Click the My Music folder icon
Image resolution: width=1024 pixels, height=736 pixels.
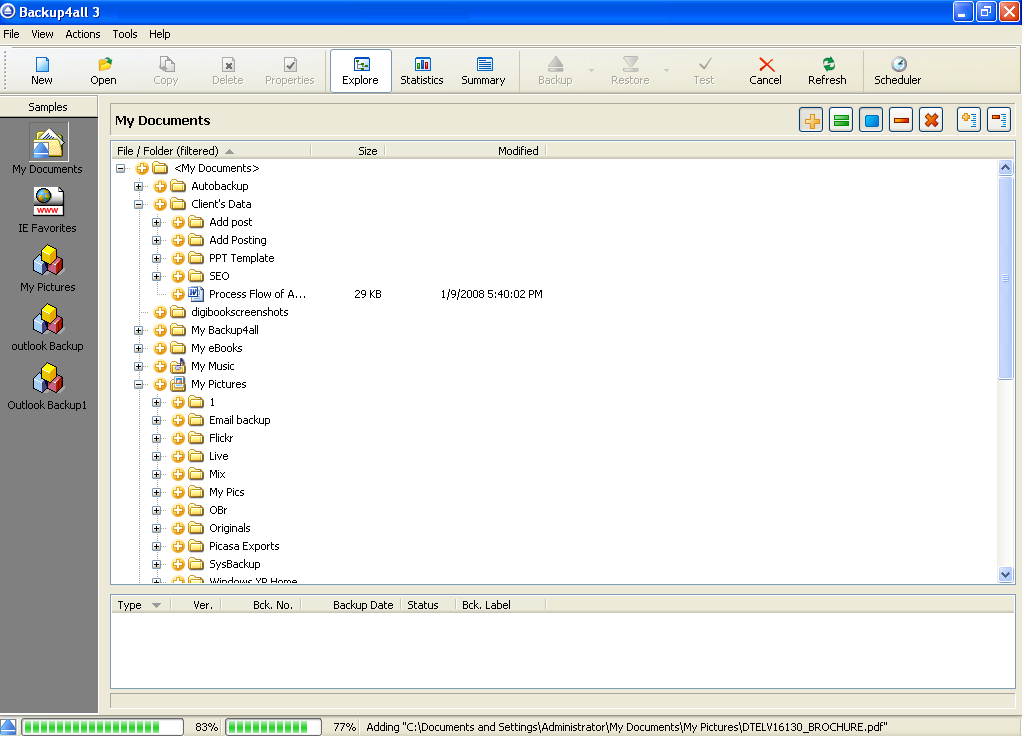point(178,366)
